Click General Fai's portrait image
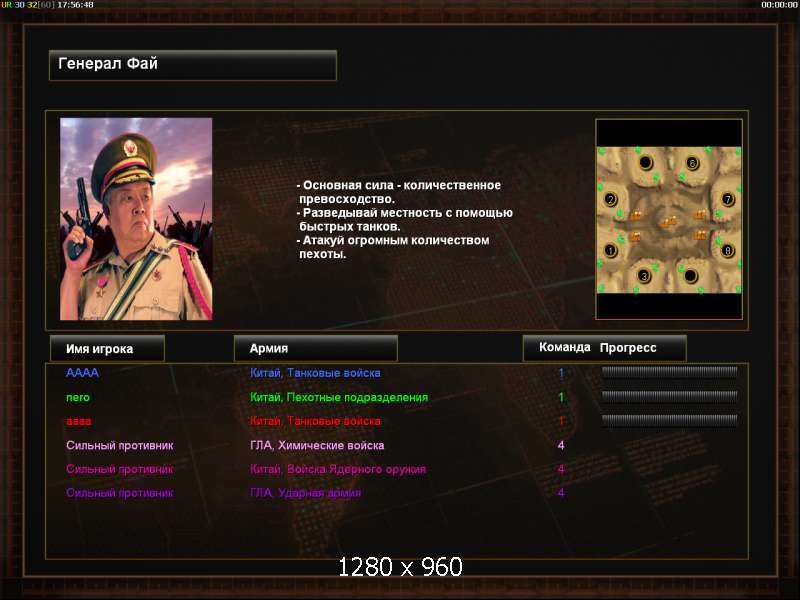This screenshot has height=600, width=800. [136, 219]
